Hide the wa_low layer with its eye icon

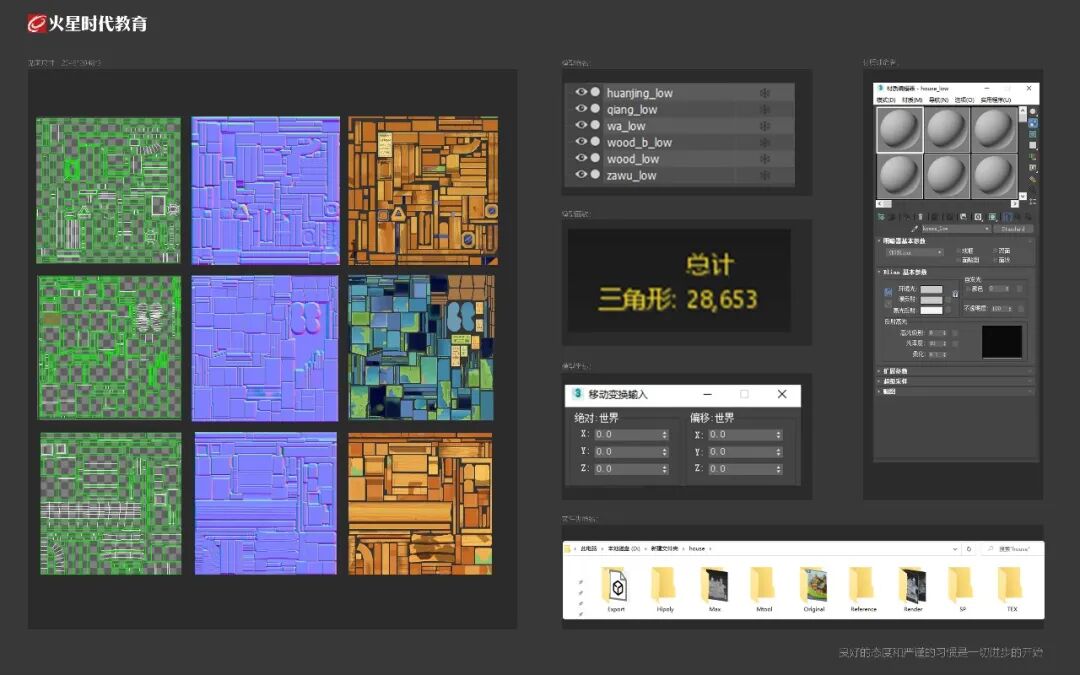click(x=581, y=125)
